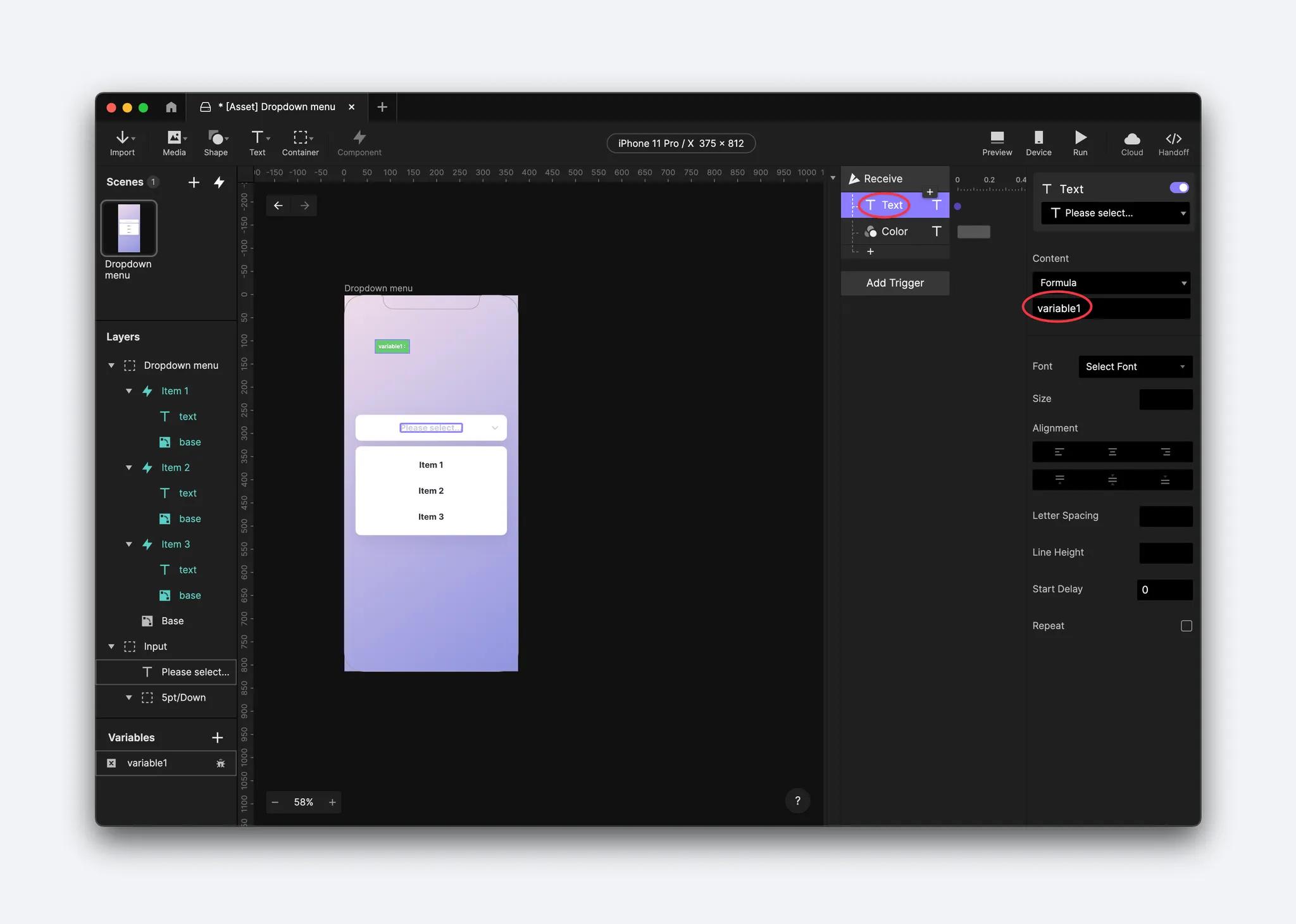Screen dimensions: 1296x924
Task: Collapse the Item 3 layer
Action: tap(129, 544)
